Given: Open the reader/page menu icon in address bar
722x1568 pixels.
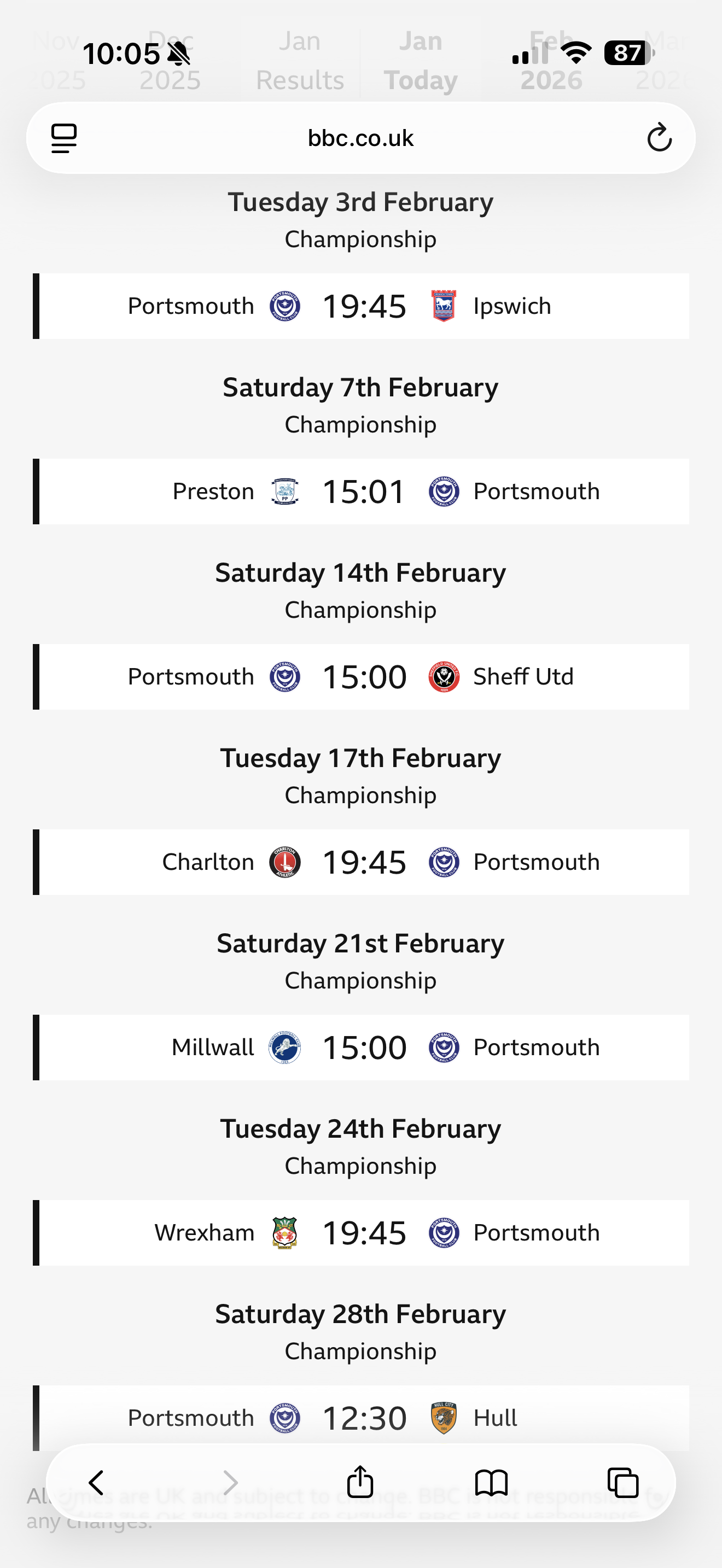Looking at the screenshot, I should click(64, 138).
